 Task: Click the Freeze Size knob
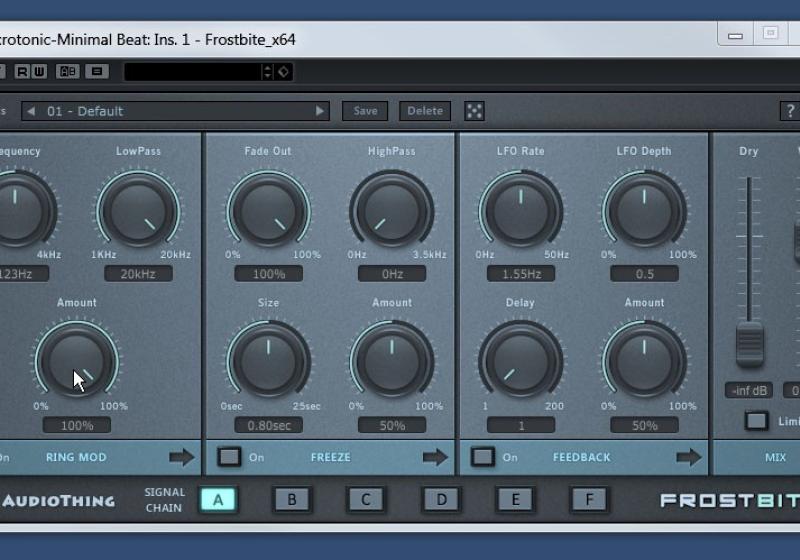coord(268,358)
